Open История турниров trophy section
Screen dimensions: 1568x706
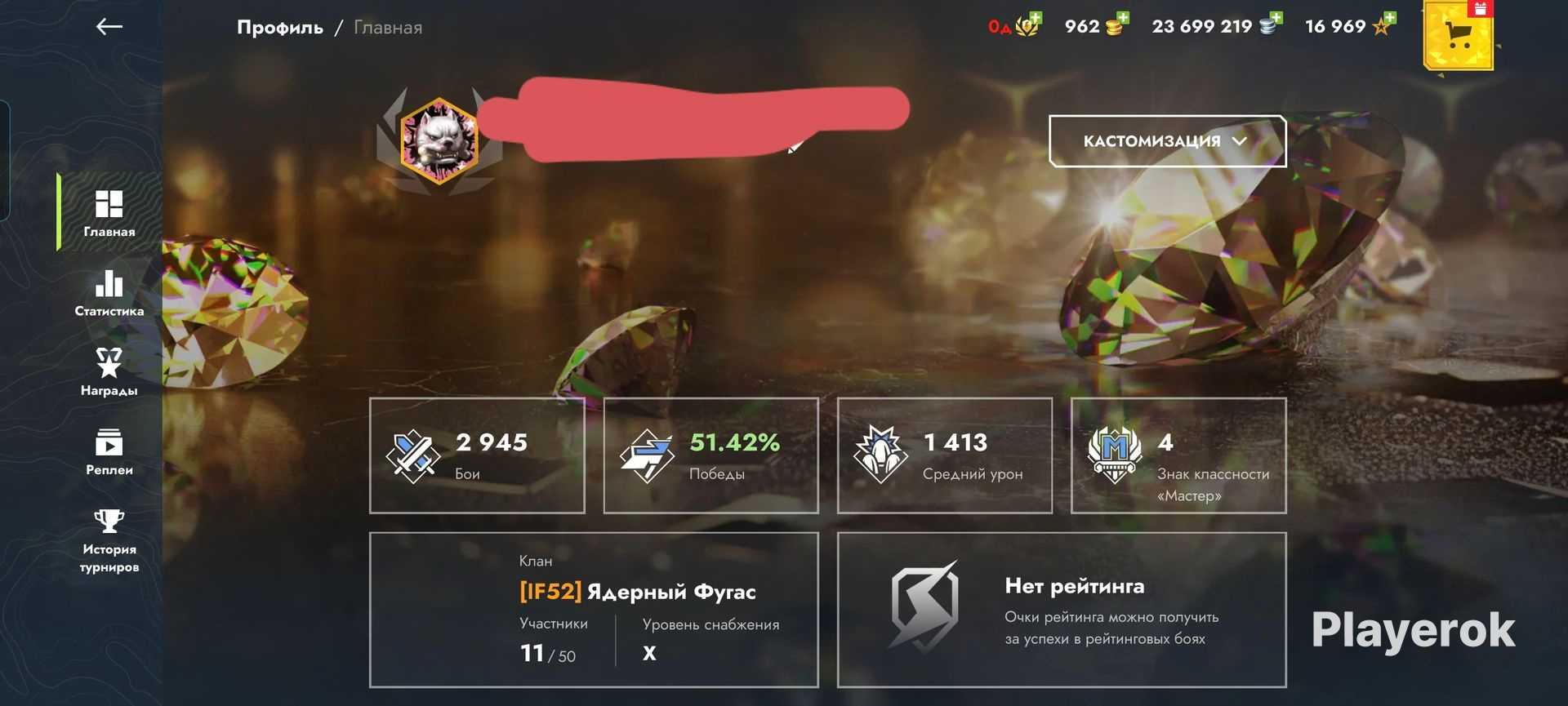(109, 541)
